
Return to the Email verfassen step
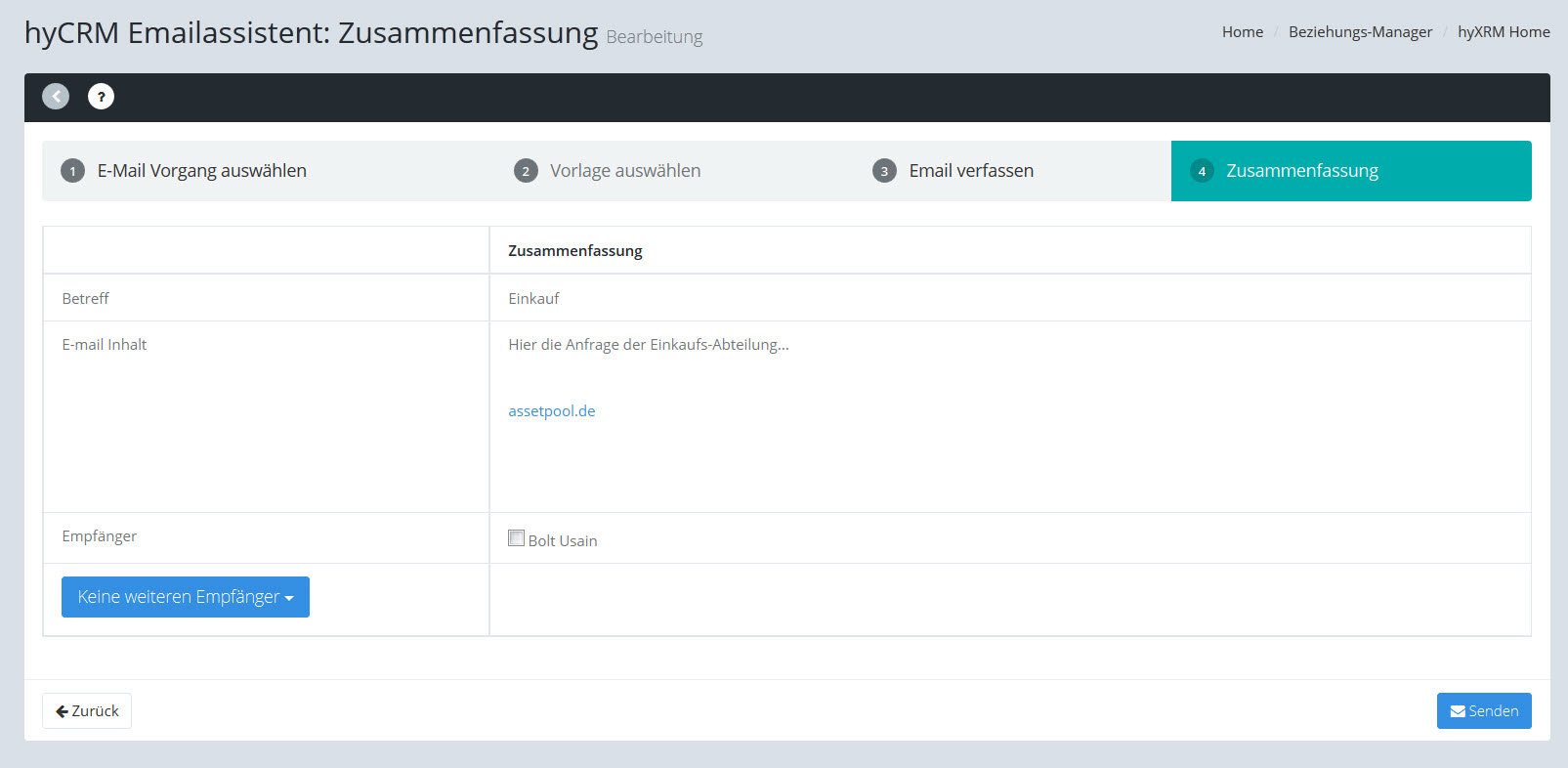[970, 171]
